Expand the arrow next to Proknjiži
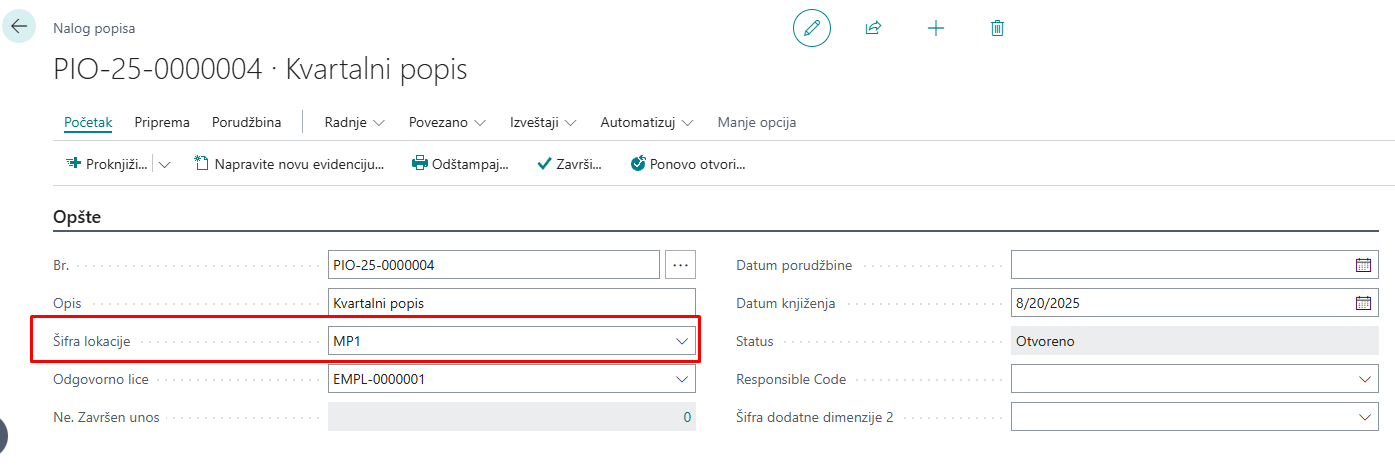1395x465 pixels. (x=165, y=164)
